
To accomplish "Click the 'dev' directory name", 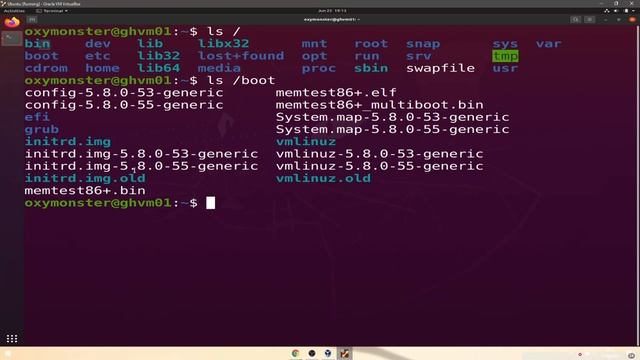I will (x=98, y=44).
